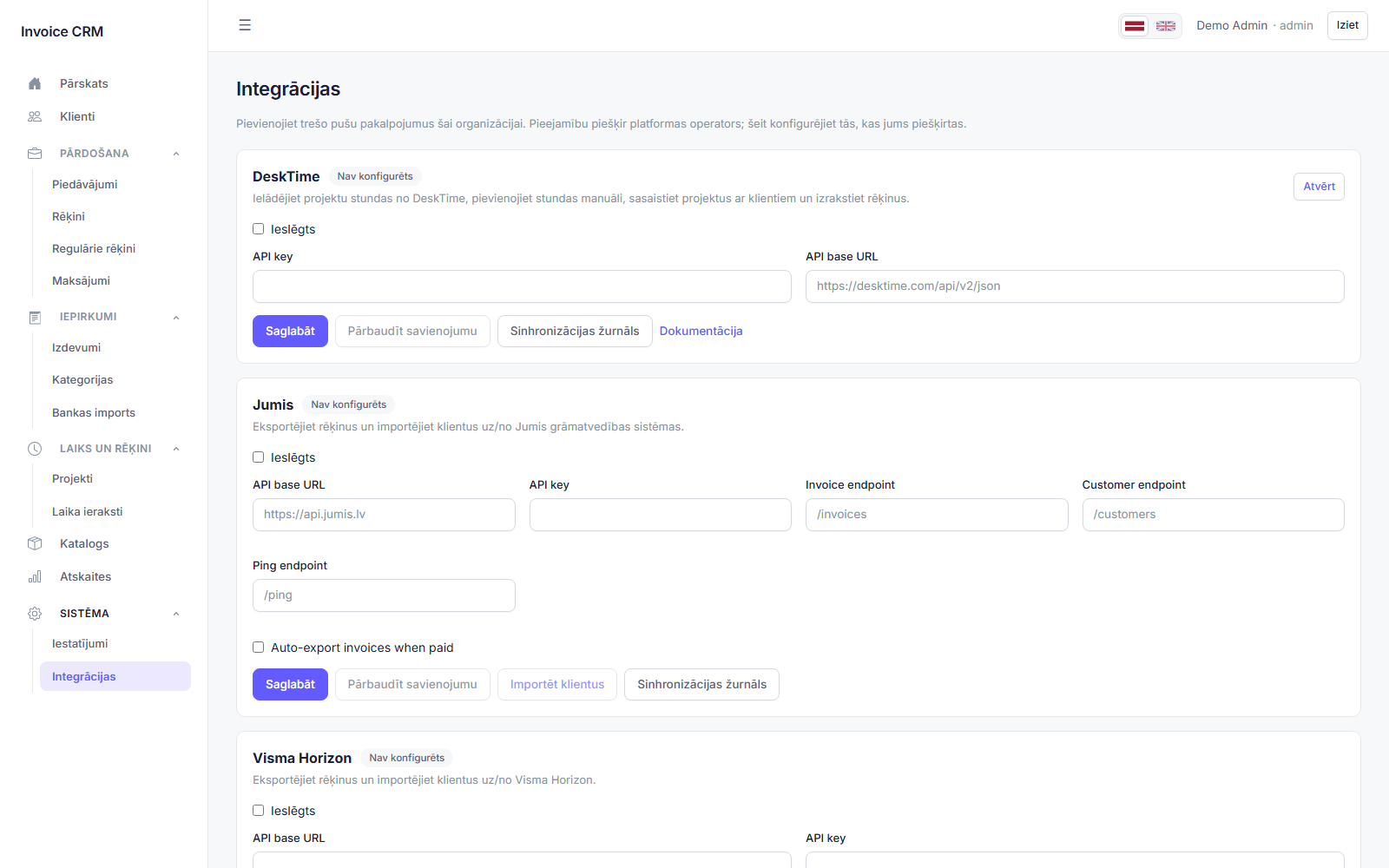Image resolution: width=1389 pixels, height=868 pixels.
Task: Click the Demo Admin user label
Action: [1232, 25]
